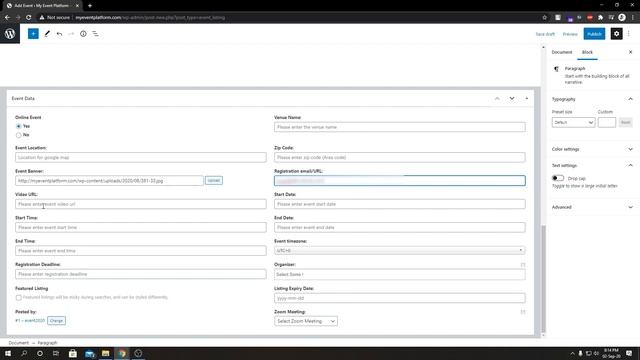Open Microsoft Store from the taskbar

73,353
